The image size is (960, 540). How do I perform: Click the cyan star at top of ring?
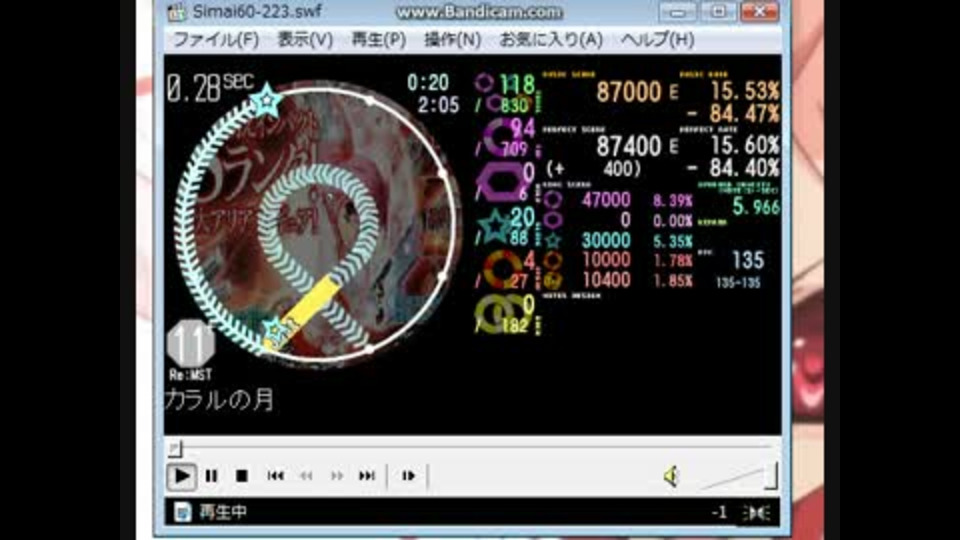click(266, 99)
